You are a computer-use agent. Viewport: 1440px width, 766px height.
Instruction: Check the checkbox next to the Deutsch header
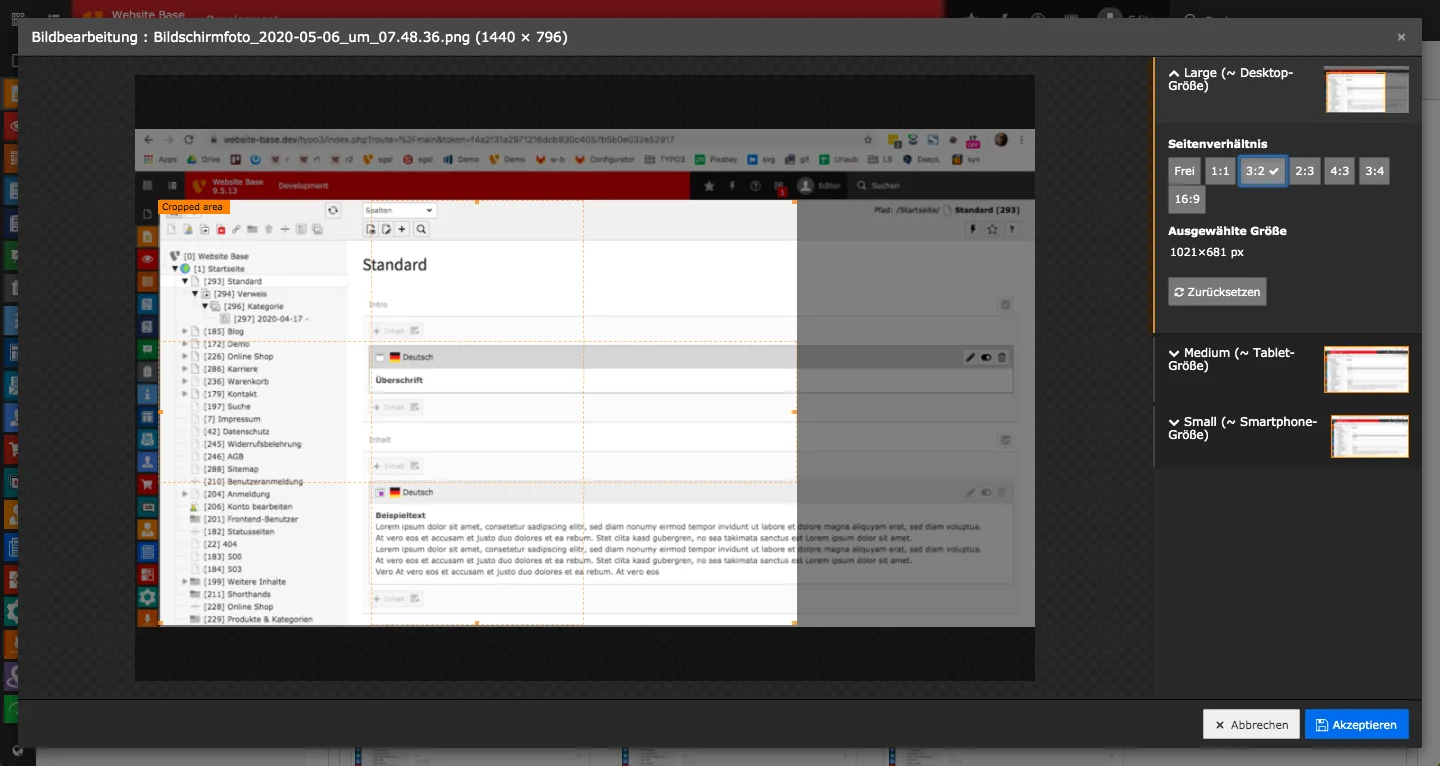[x=378, y=356]
